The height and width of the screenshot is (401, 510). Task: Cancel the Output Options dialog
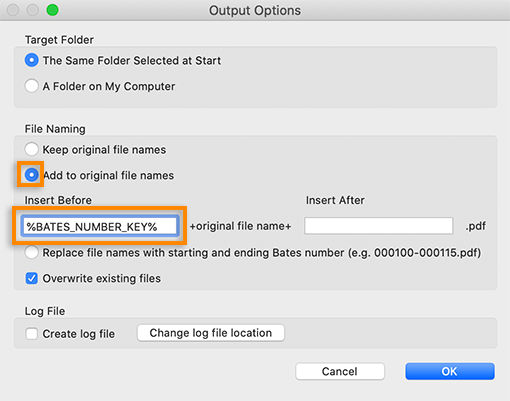tap(340, 371)
